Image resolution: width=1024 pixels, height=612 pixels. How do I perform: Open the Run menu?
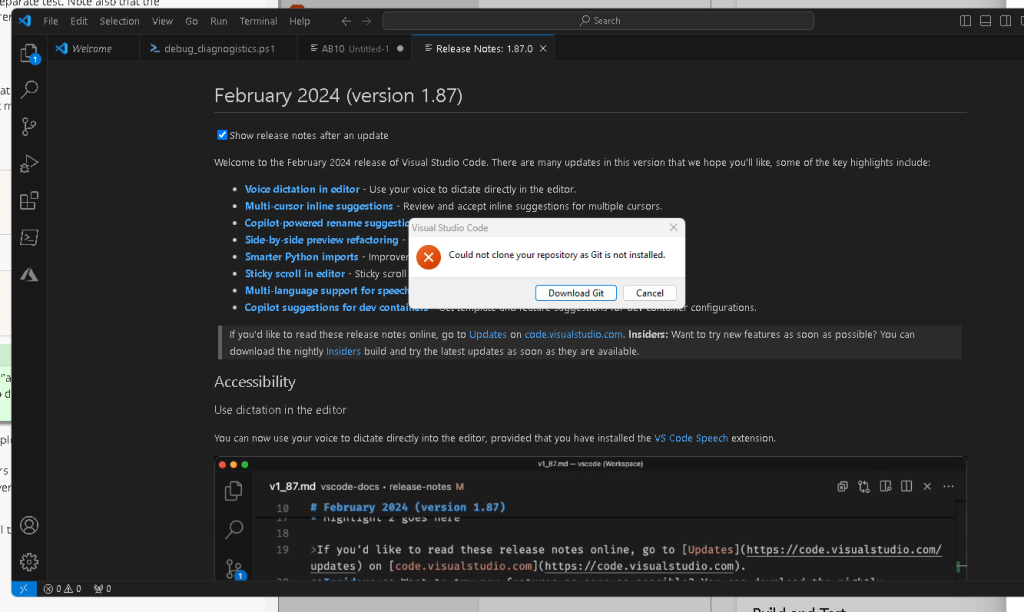pos(219,21)
